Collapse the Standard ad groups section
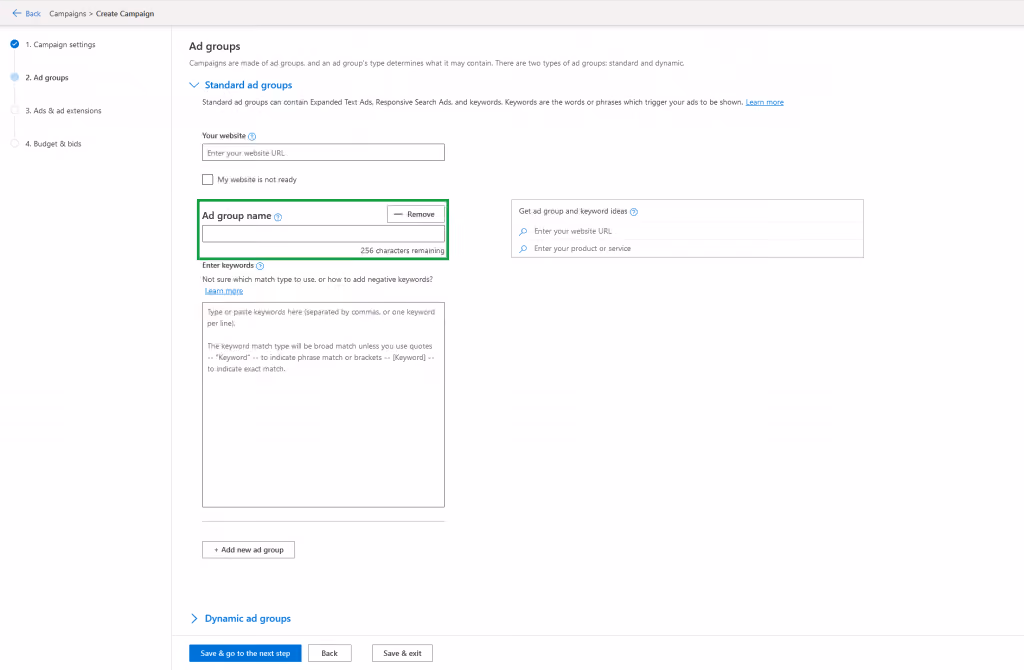This screenshot has height=670, width=1024. (194, 85)
